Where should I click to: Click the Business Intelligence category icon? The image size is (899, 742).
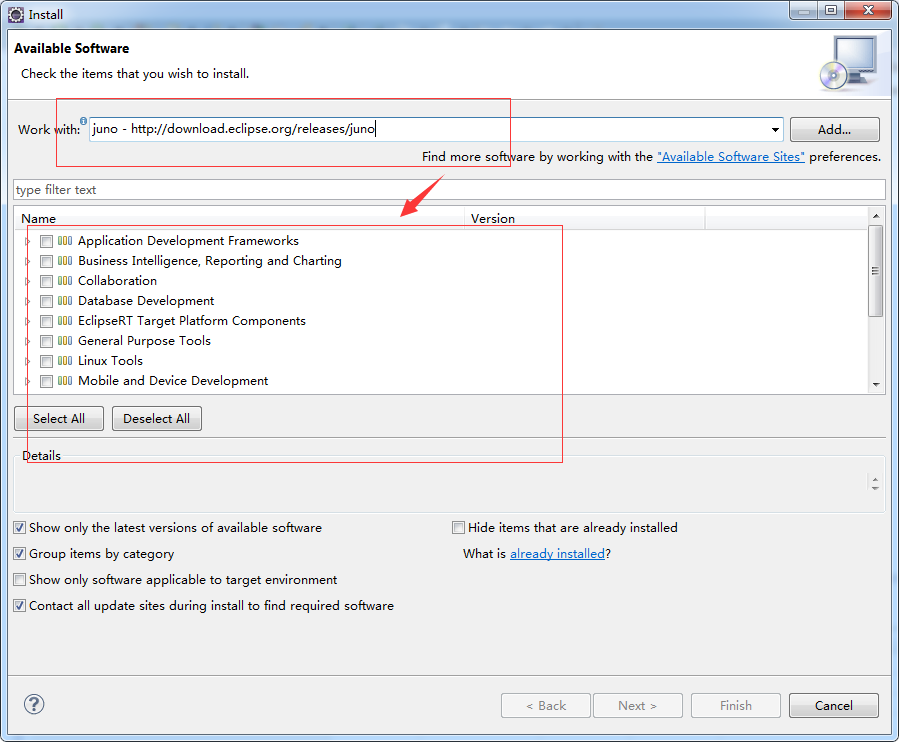point(65,261)
